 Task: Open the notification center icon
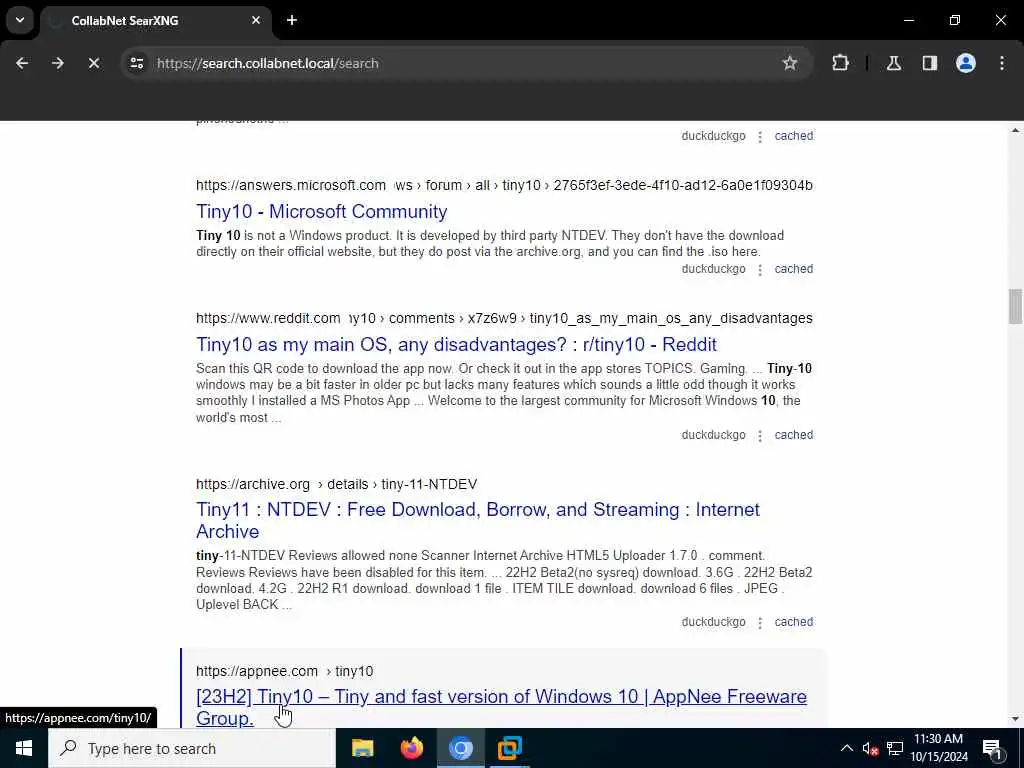click(x=992, y=748)
